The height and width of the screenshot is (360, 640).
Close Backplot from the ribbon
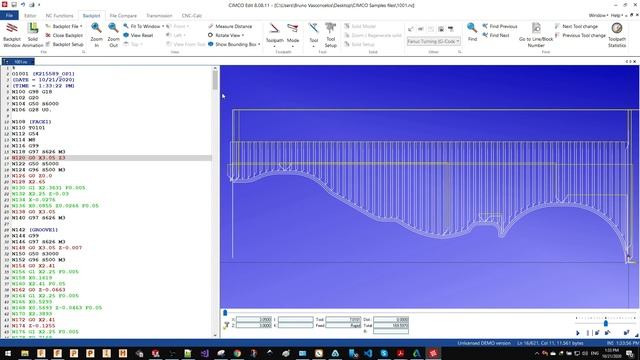click(64, 35)
